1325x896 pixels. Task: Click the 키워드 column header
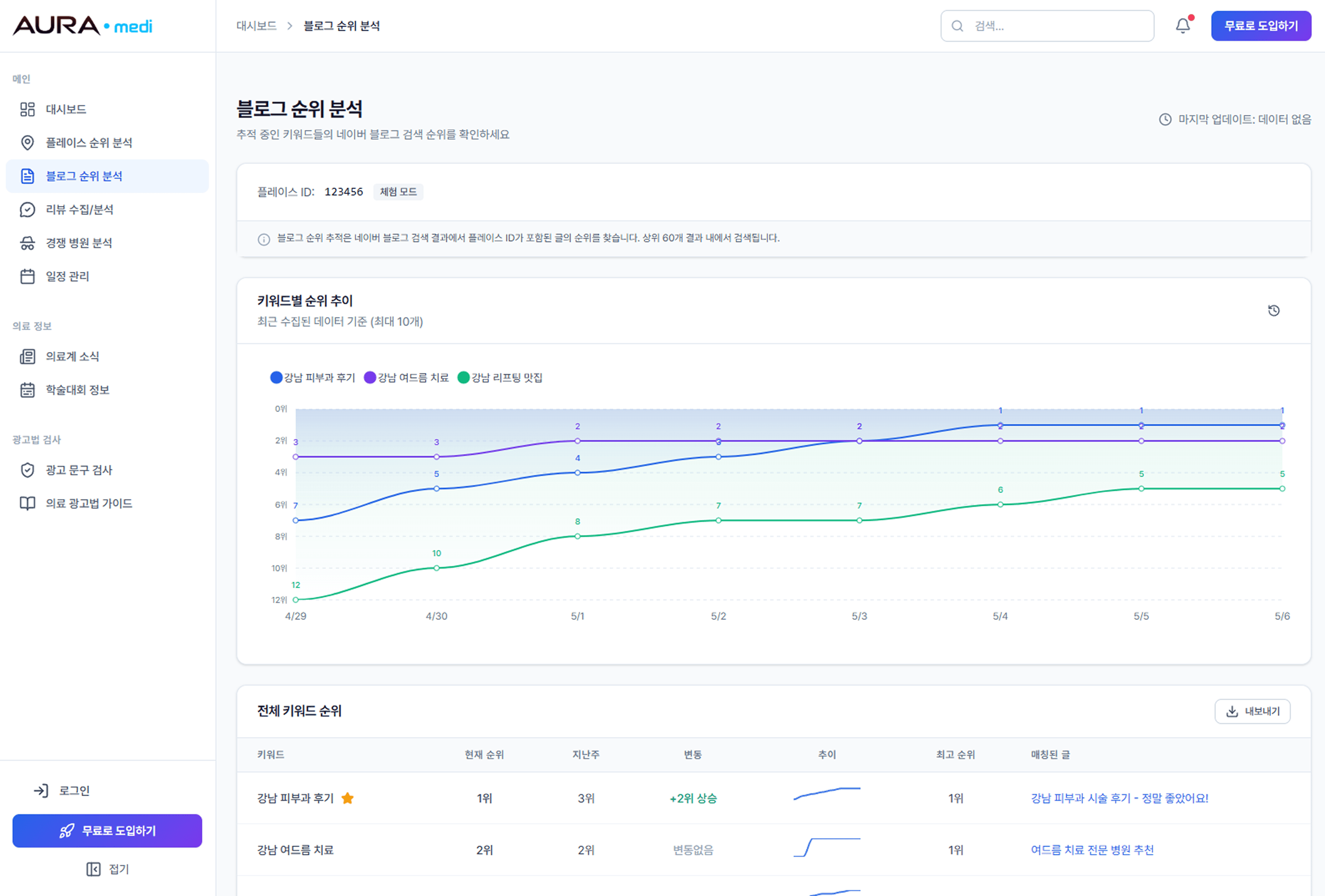pyautogui.click(x=271, y=754)
